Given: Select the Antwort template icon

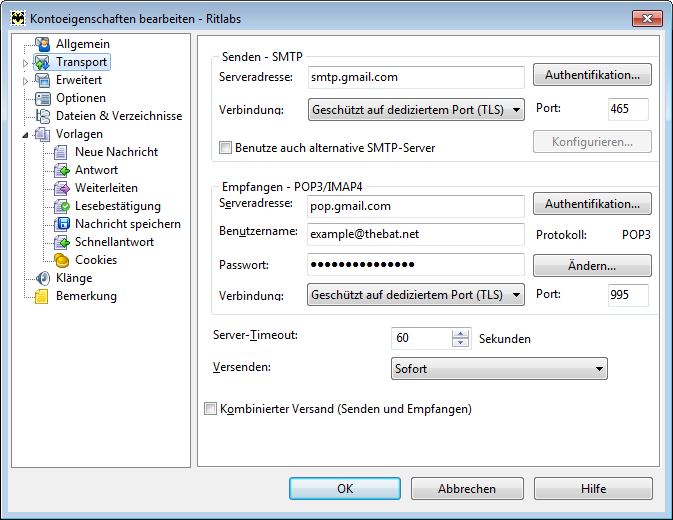Looking at the screenshot, I should click(x=62, y=170).
